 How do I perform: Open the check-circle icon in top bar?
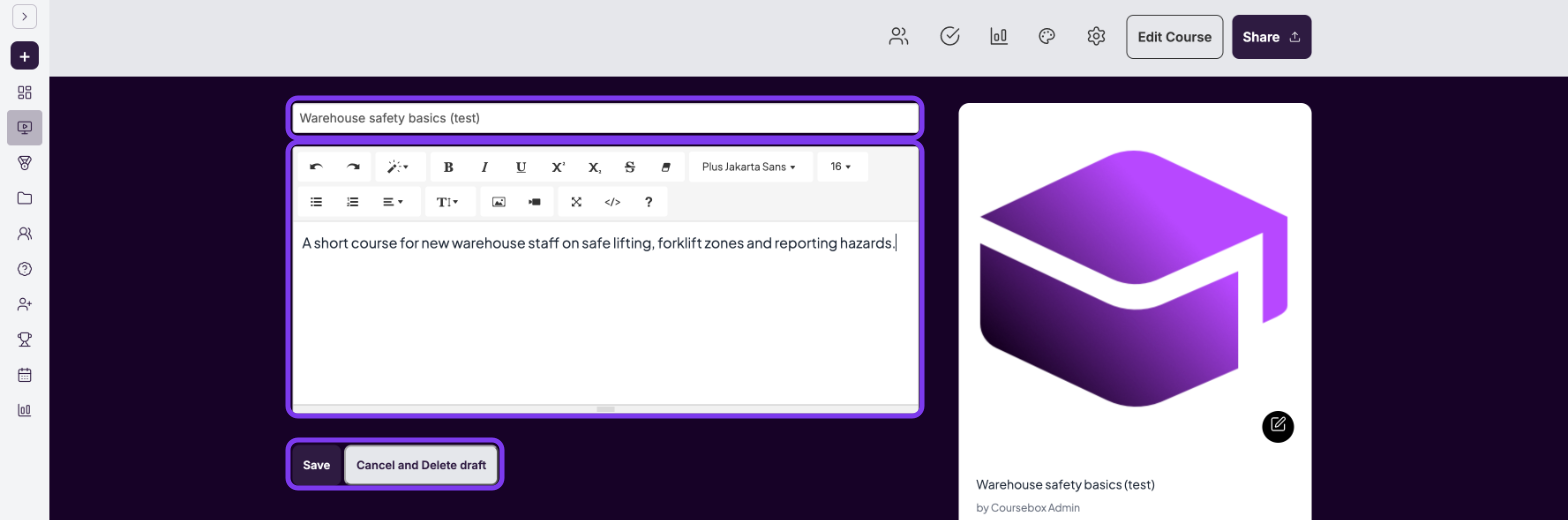pyautogui.click(x=950, y=37)
